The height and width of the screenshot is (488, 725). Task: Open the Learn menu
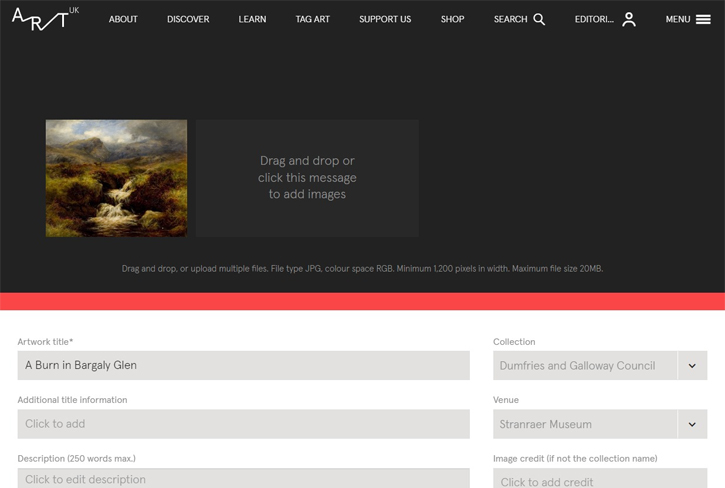pos(252,19)
